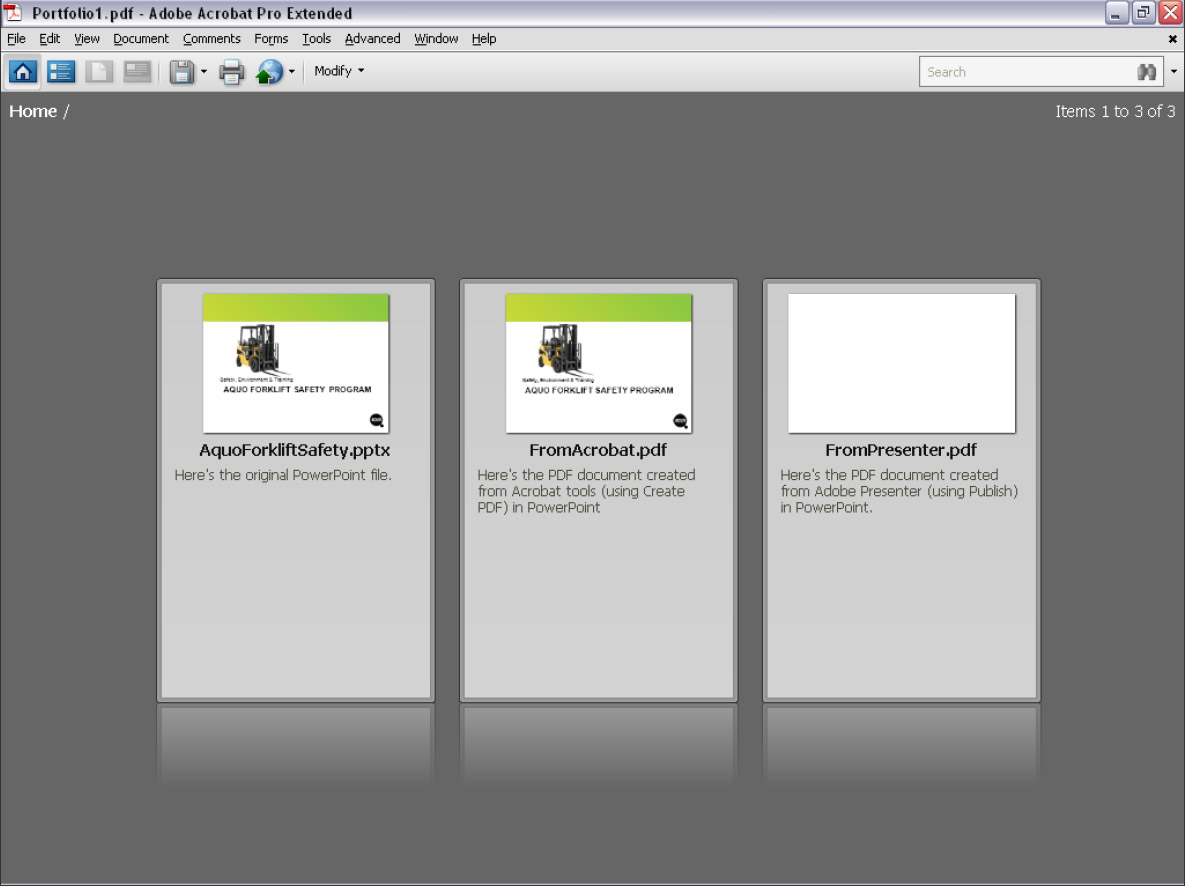Screen dimensions: 1185x886
Task: Click the Home breadcrumb link
Action: pyautogui.click(x=33, y=111)
